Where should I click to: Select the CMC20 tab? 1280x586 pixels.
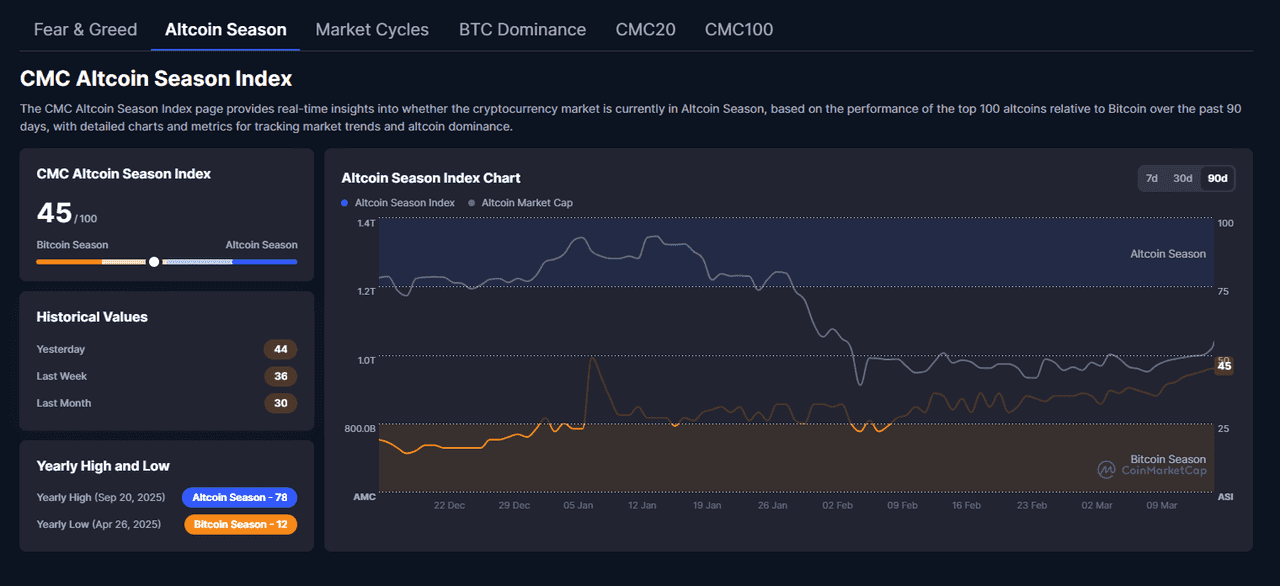tap(645, 29)
